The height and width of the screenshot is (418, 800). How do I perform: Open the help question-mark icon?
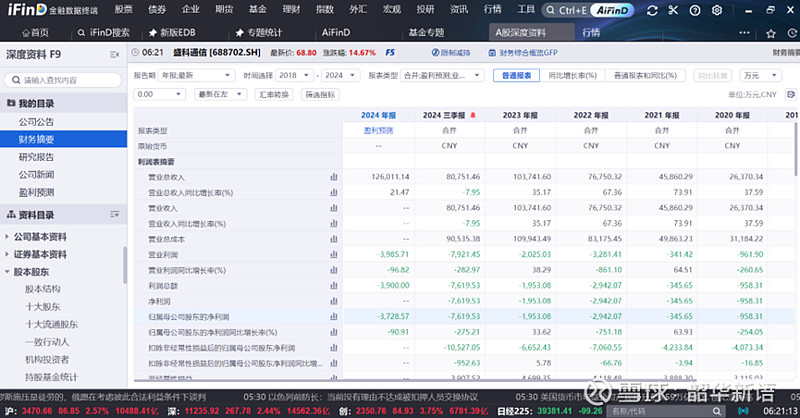tap(694, 10)
